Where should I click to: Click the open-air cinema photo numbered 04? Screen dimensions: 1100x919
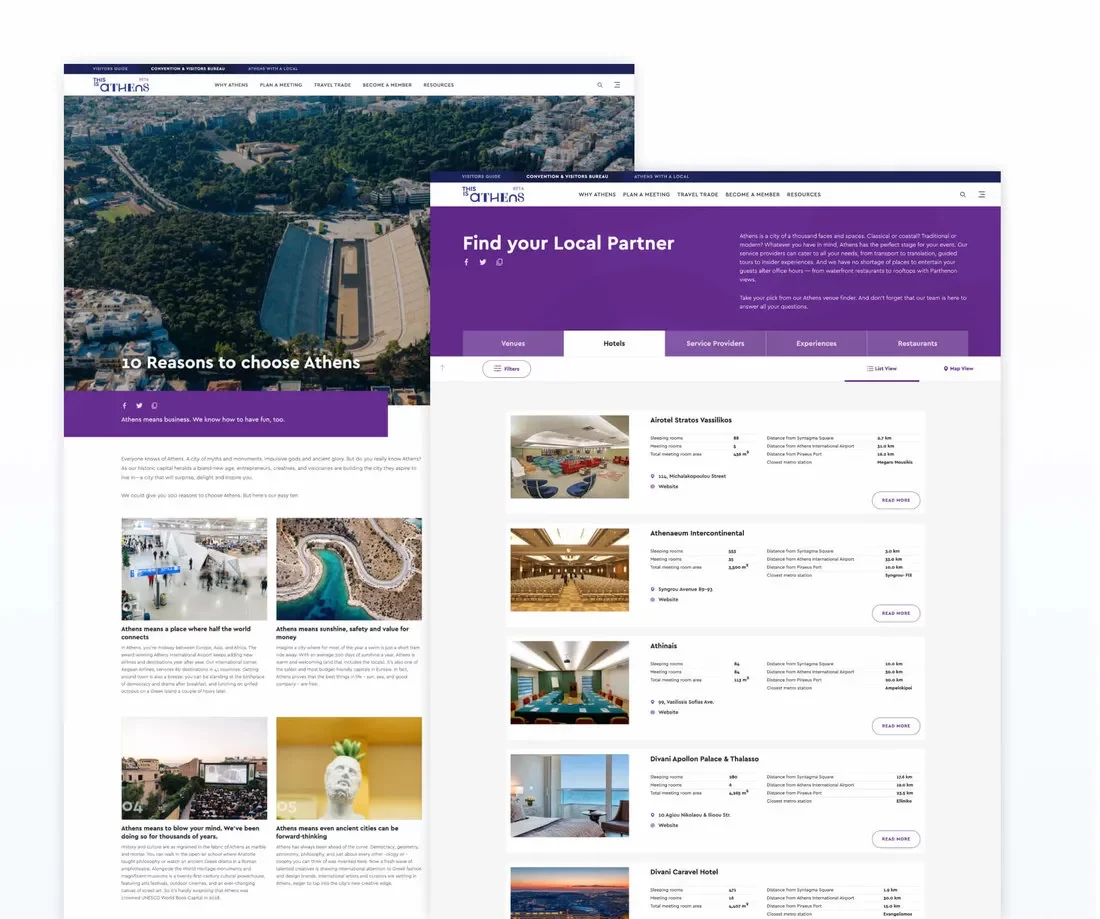[x=194, y=768]
